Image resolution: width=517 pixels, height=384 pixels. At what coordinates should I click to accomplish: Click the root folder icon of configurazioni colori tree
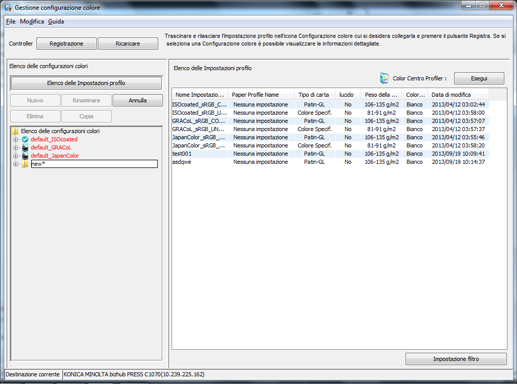[x=15, y=131]
